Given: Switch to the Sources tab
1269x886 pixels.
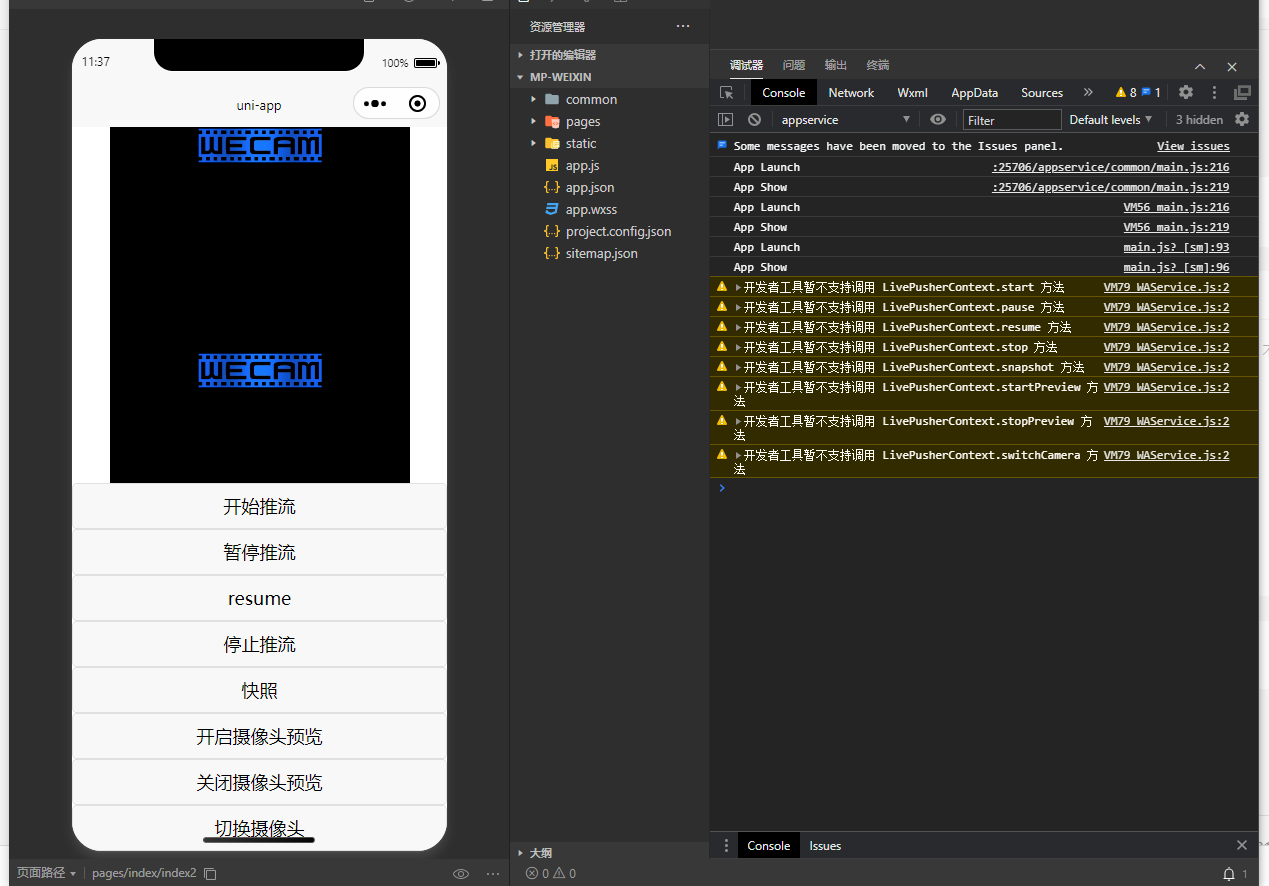Looking at the screenshot, I should (x=1042, y=92).
